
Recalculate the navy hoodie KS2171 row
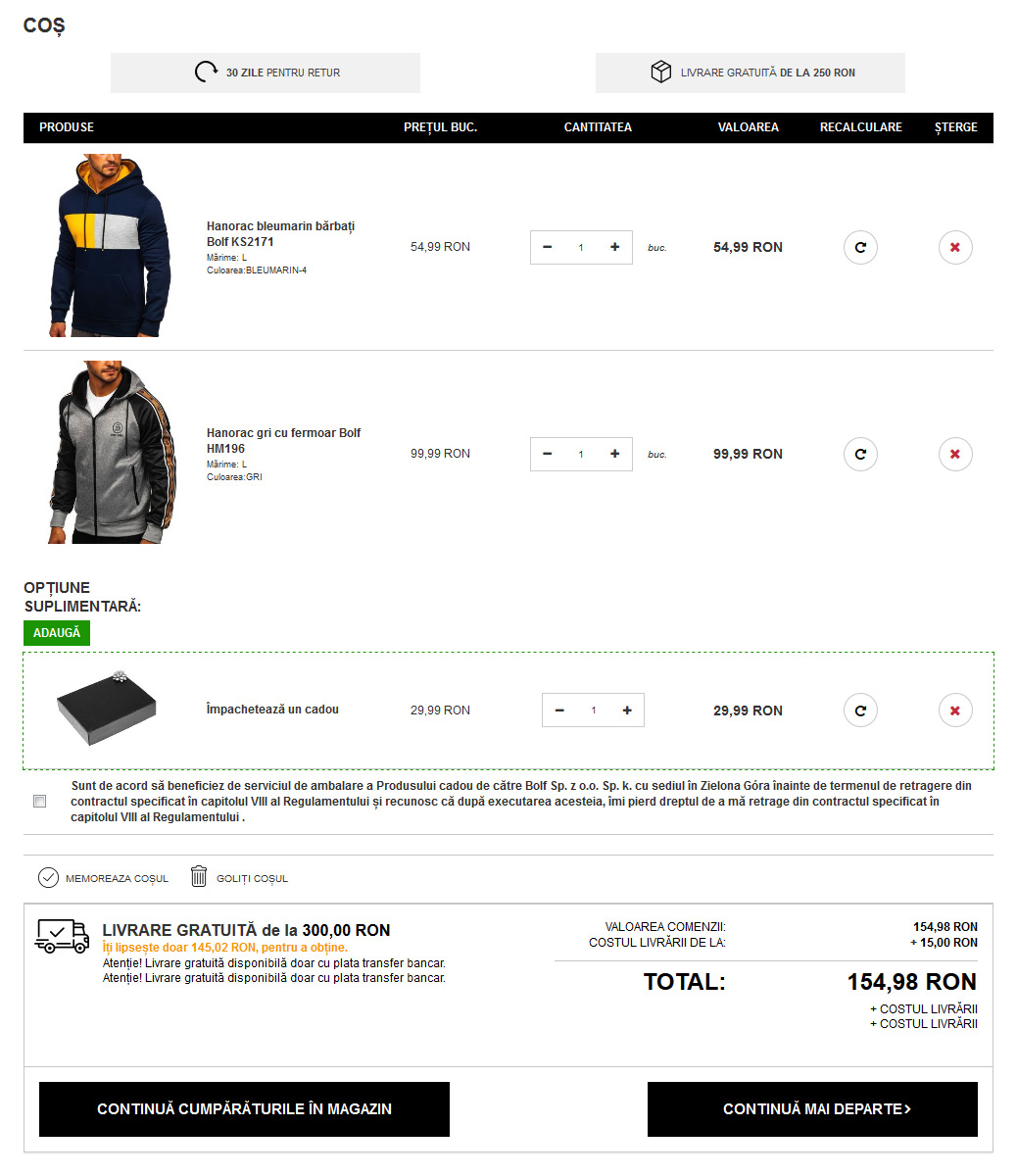(860, 247)
